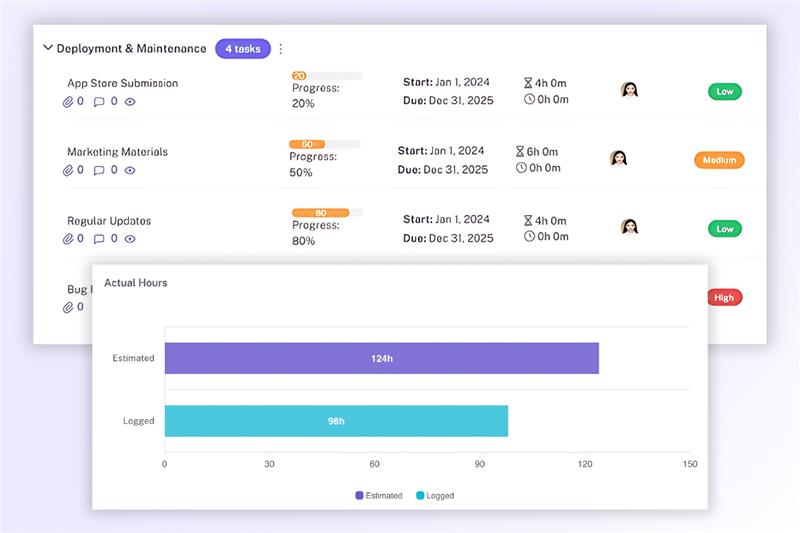Viewport: 800px width, 533px height.
Task: Open the Regular Updates task title
Action: tap(108, 221)
